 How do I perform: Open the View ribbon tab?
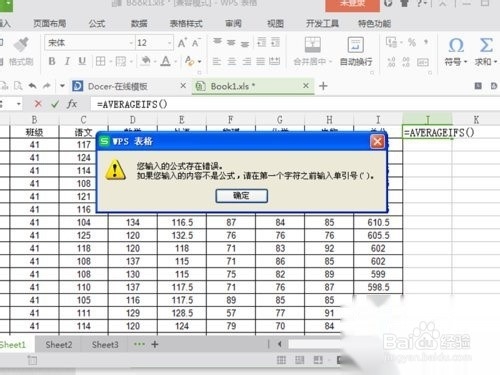(x=275, y=23)
